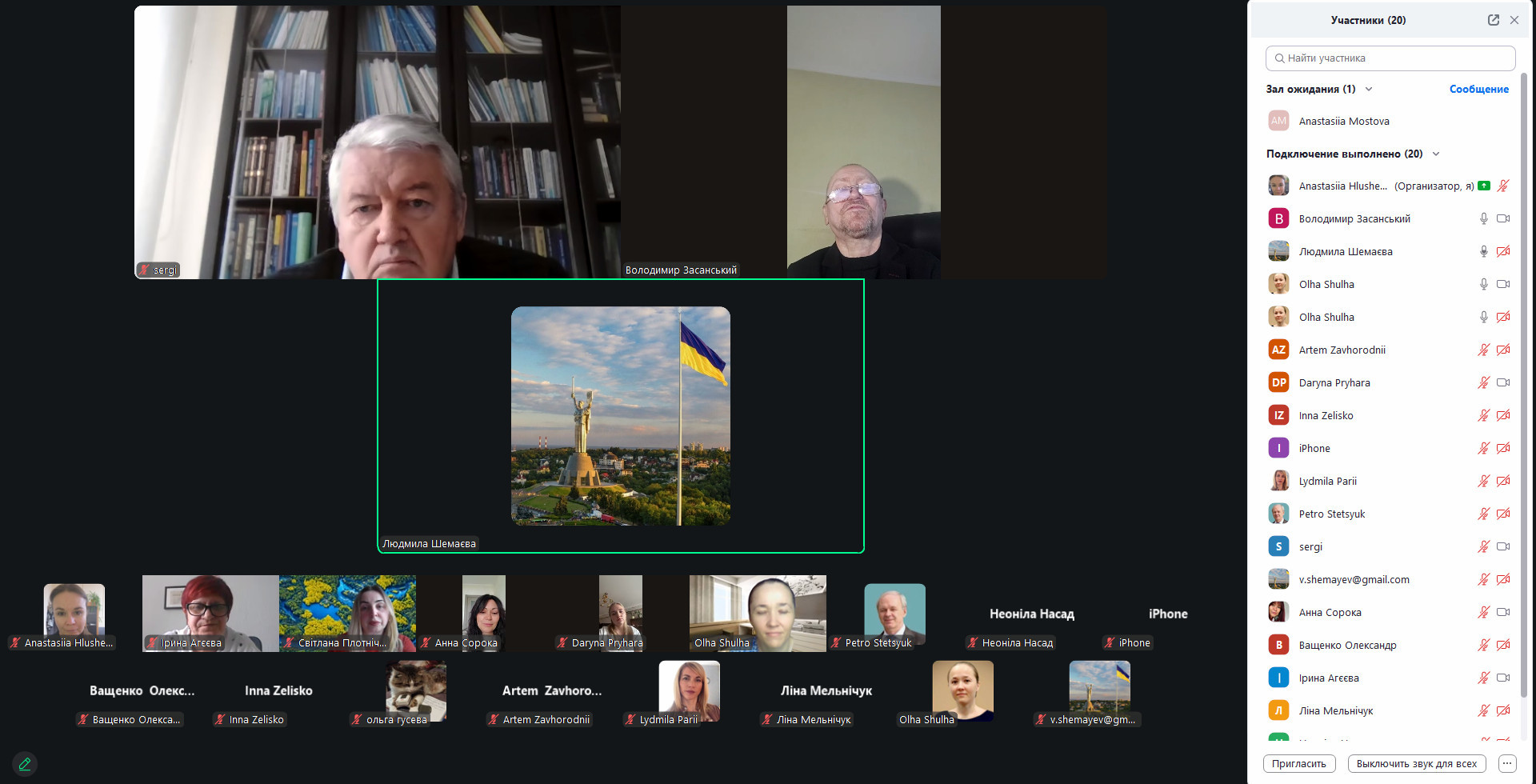The width and height of the screenshot is (1536, 784).
Task: Select Ващенко Олександр in participant list
Action: [x=1347, y=645]
